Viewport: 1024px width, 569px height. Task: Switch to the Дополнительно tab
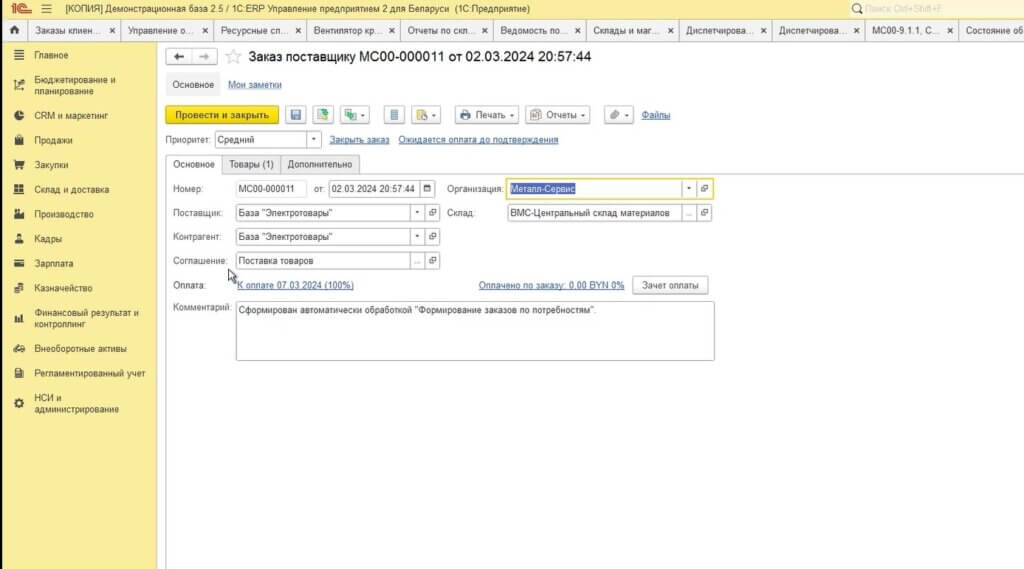[320, 164]
